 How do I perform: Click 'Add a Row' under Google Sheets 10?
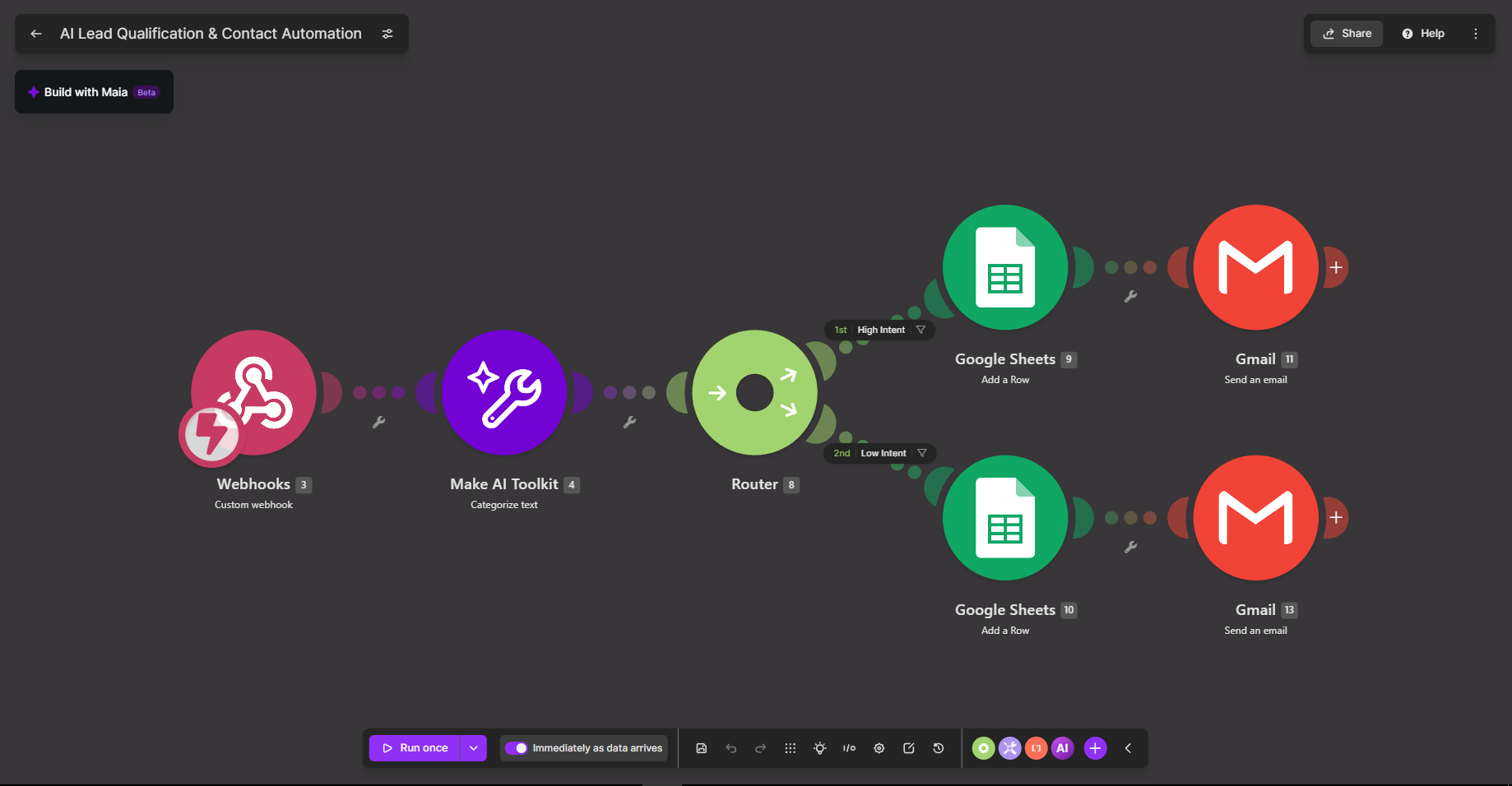tap(1005, 631)
